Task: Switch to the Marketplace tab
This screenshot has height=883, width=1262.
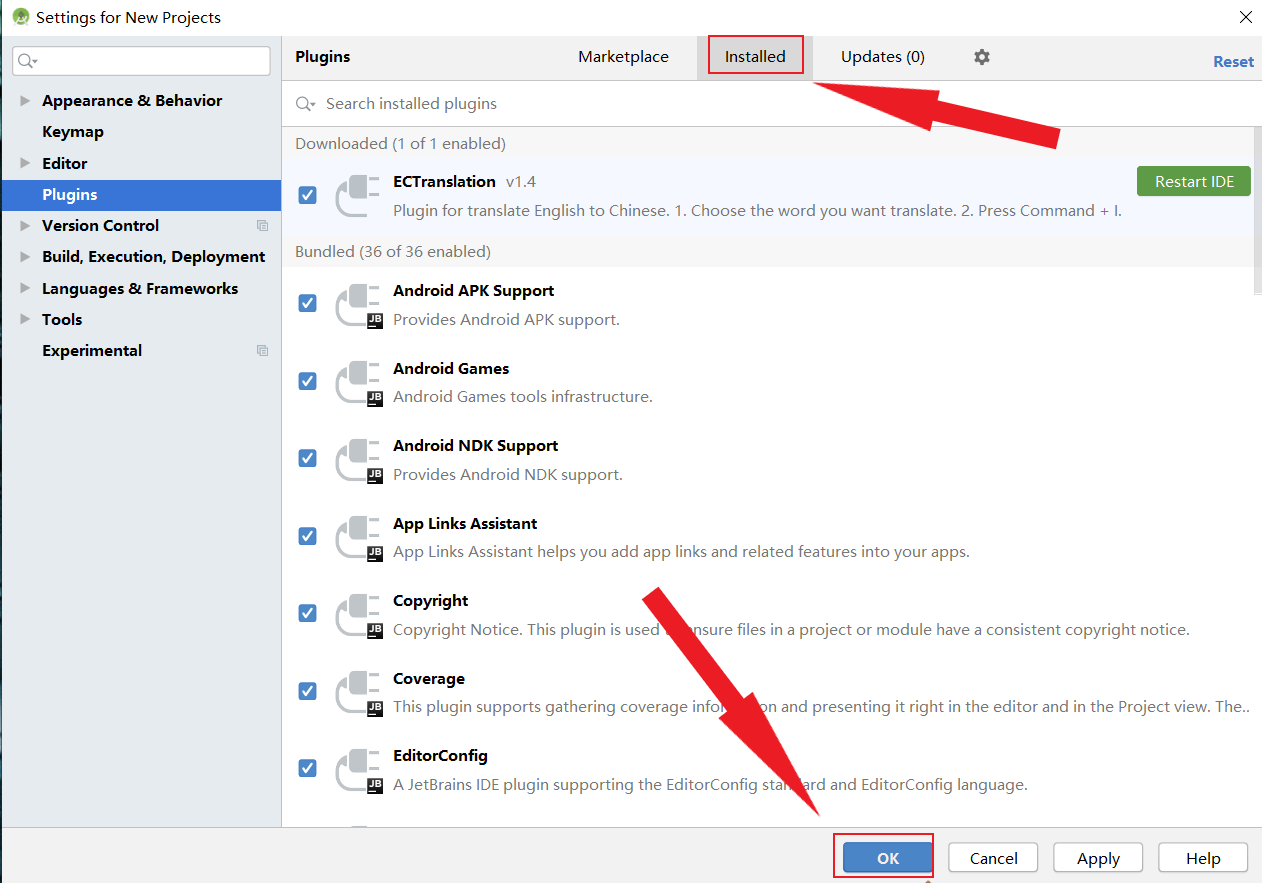Action: 623,57
